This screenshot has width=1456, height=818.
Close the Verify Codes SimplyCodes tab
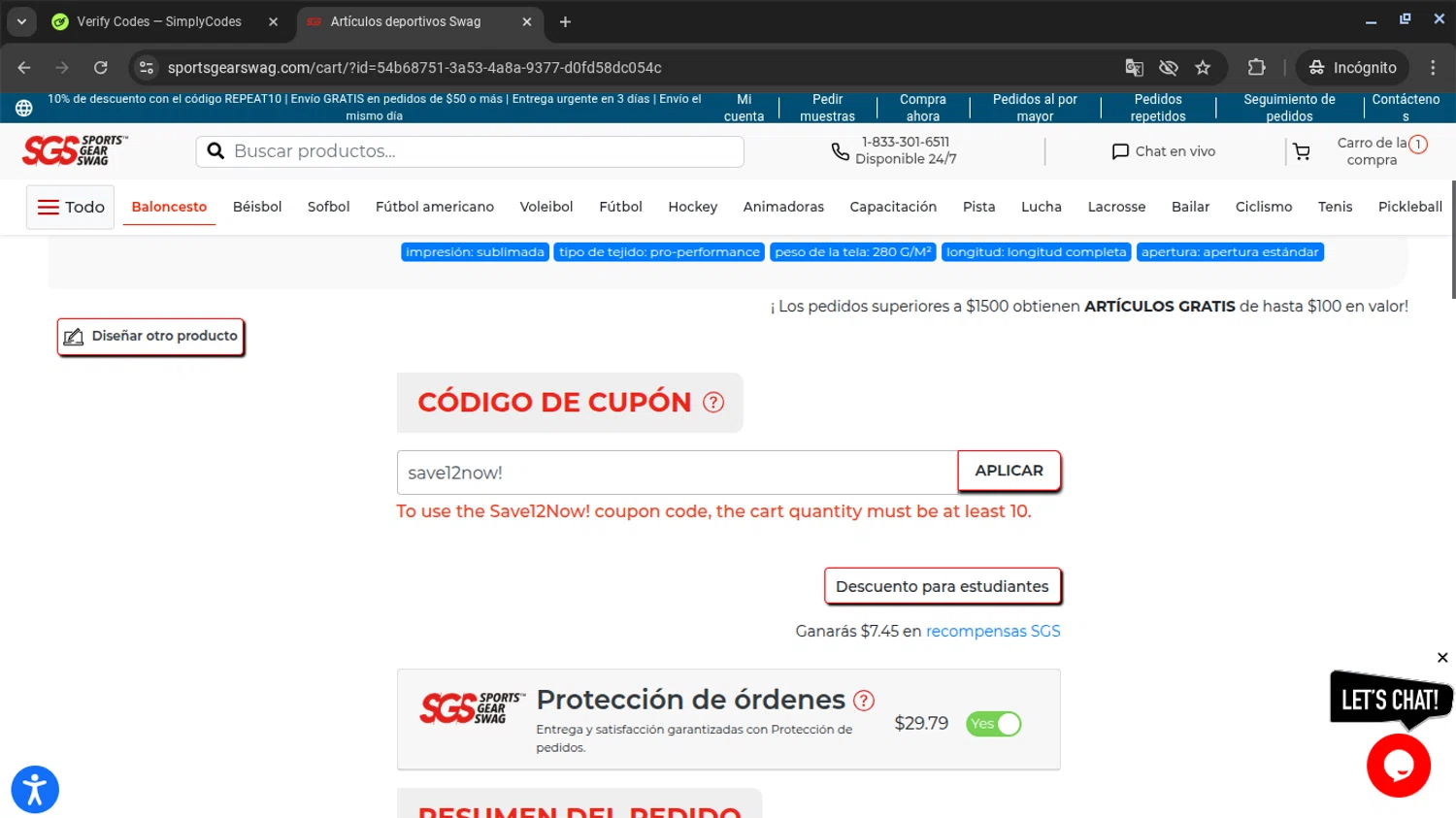tap(273, 21)
